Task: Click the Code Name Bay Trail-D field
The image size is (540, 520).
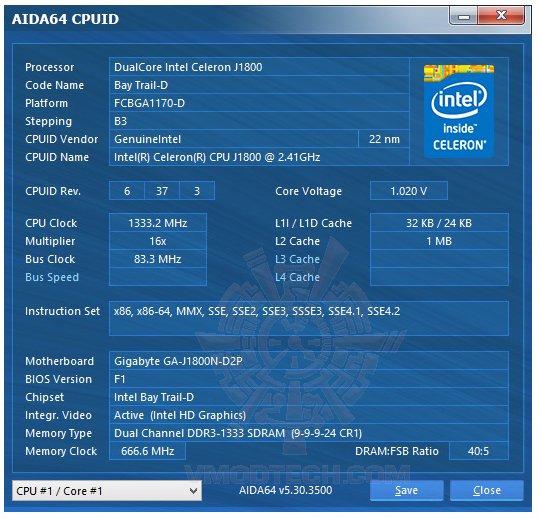Action: click(x=259, y=85)
